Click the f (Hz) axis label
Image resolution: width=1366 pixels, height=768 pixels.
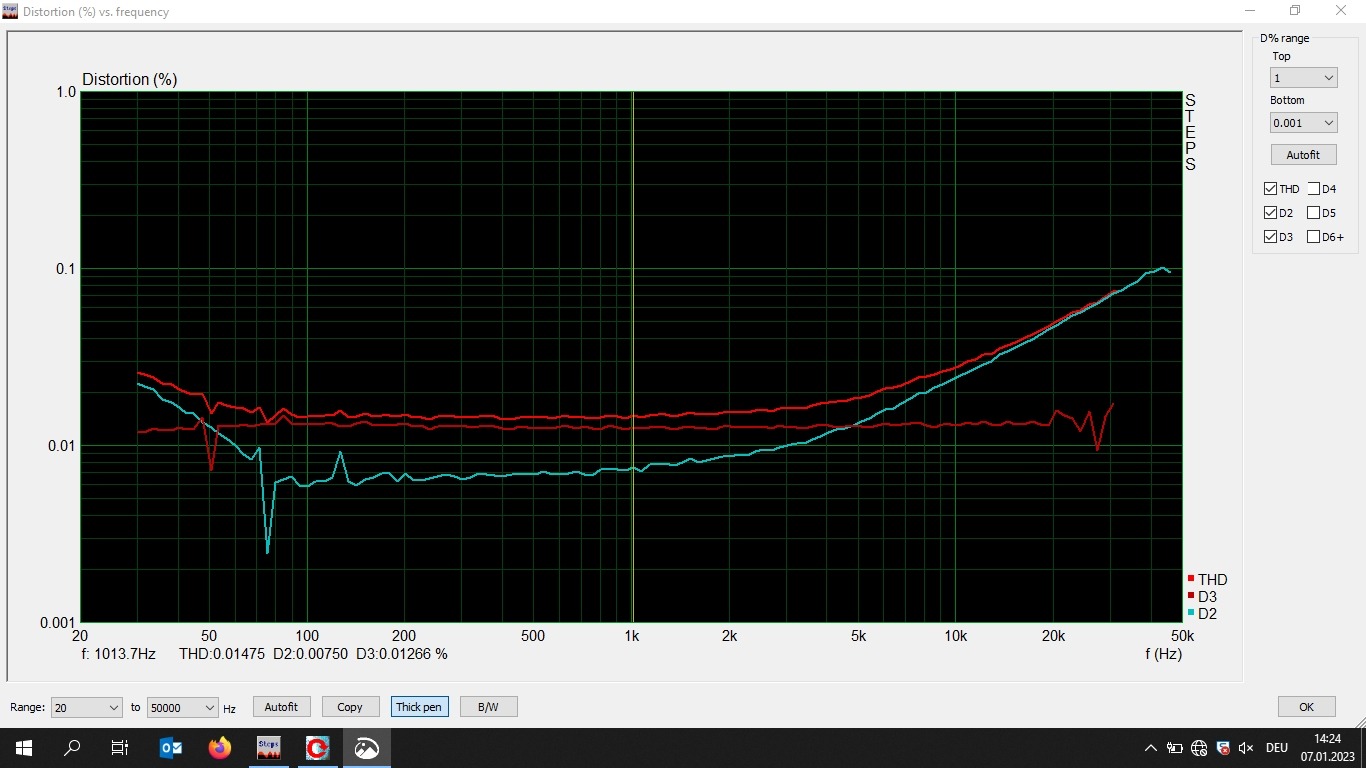pyautogui.click(x=1163, y=654)
